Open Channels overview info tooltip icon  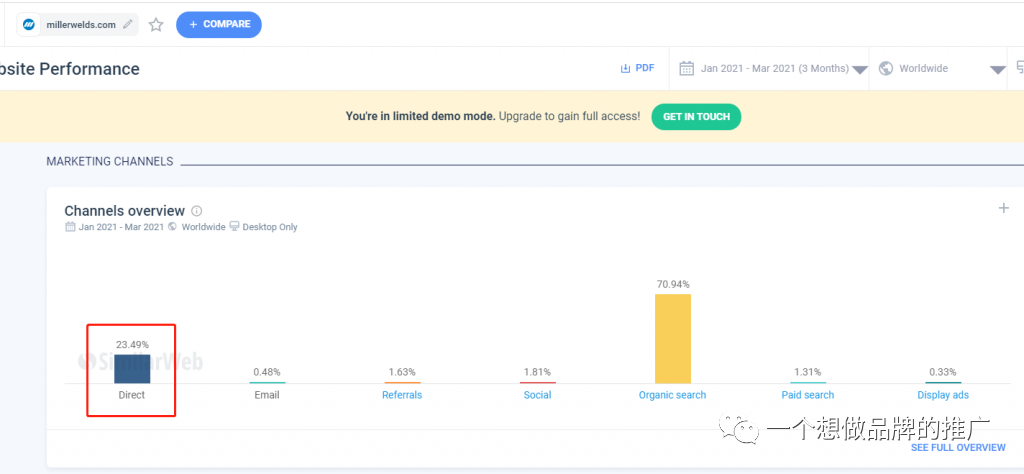pos(197,211)
